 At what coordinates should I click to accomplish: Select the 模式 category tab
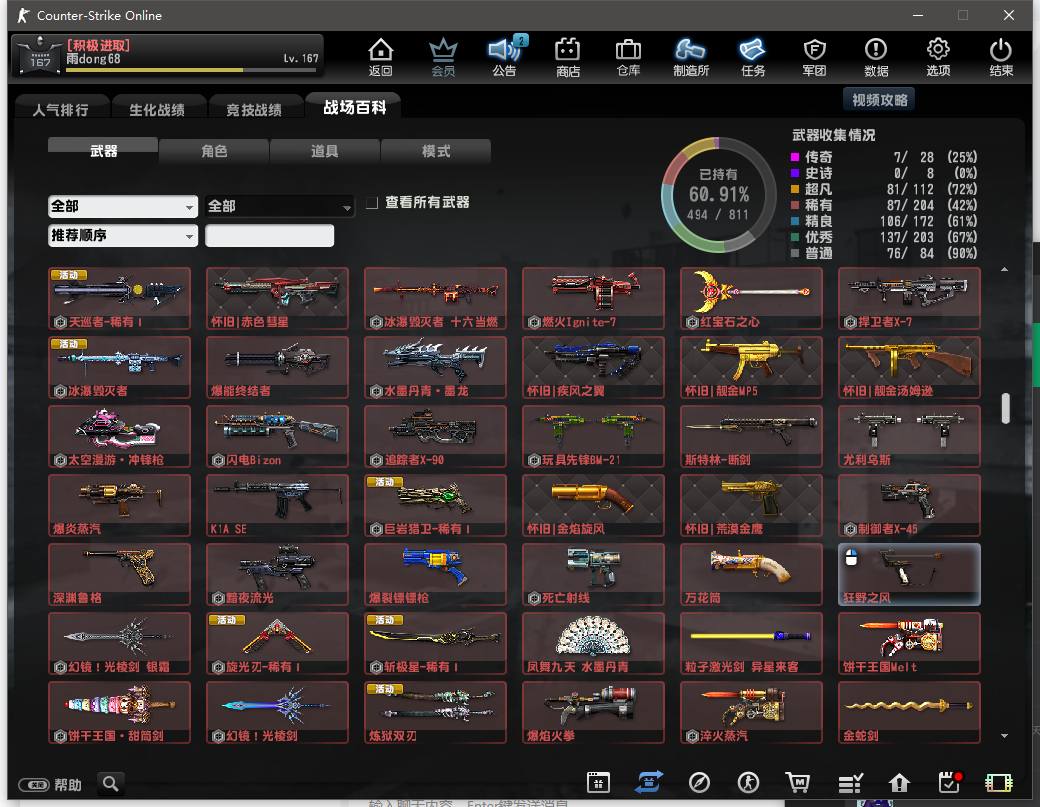click(436, 151)
